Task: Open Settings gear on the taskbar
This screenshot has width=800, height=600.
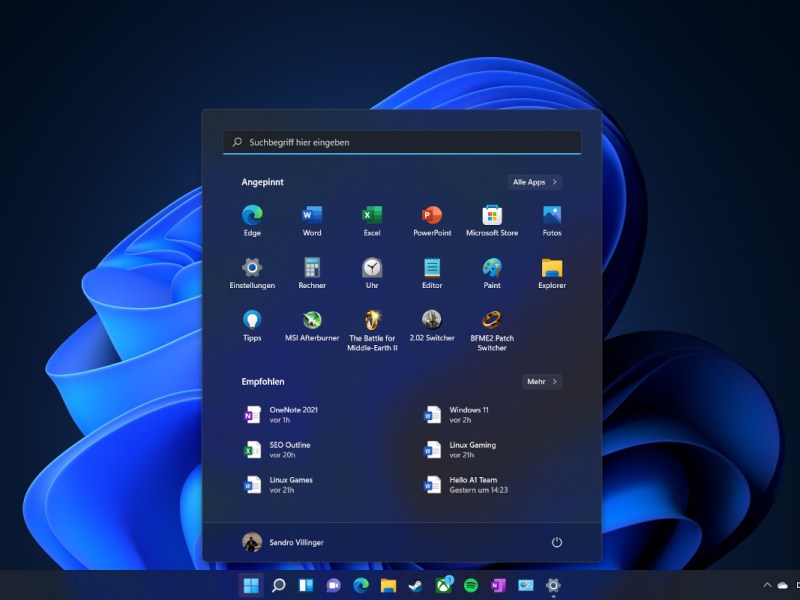Action: pos(554,585)
